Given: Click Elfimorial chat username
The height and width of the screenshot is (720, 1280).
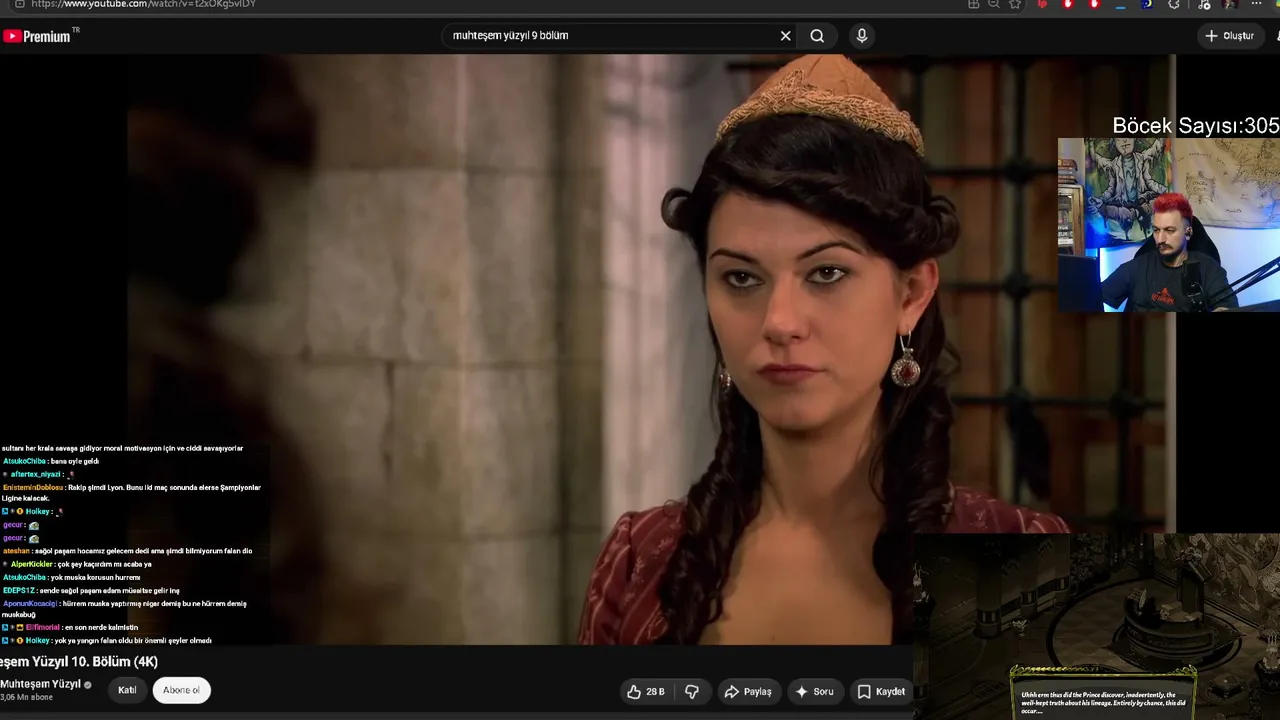Looking at the screenshot, I should click(x=43, y=628).
